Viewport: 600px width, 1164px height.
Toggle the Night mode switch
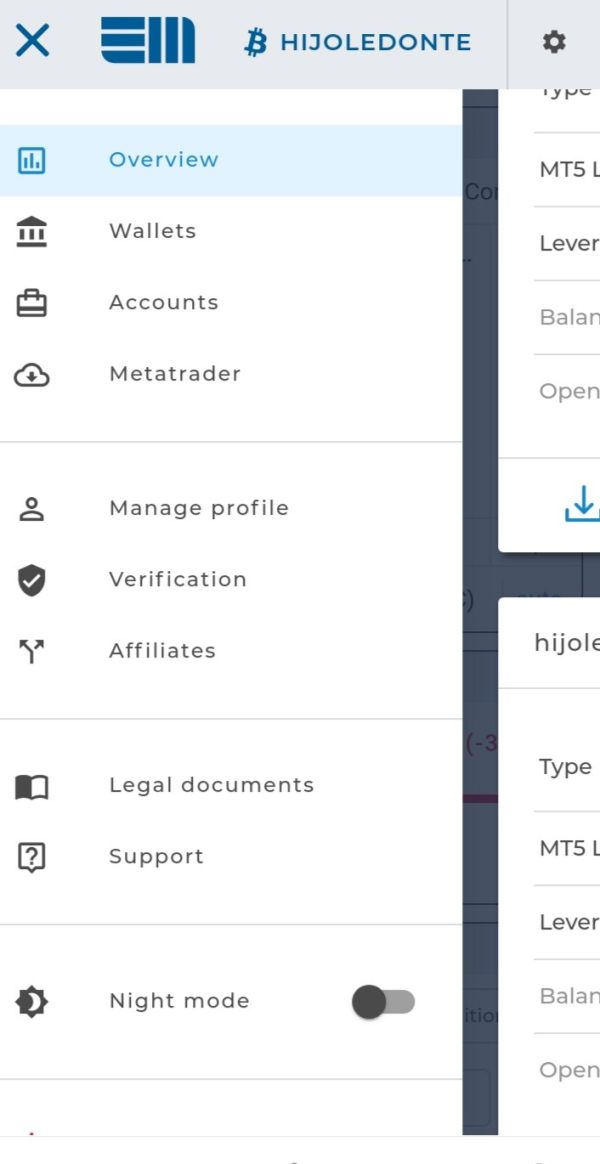click(383, 1001)
